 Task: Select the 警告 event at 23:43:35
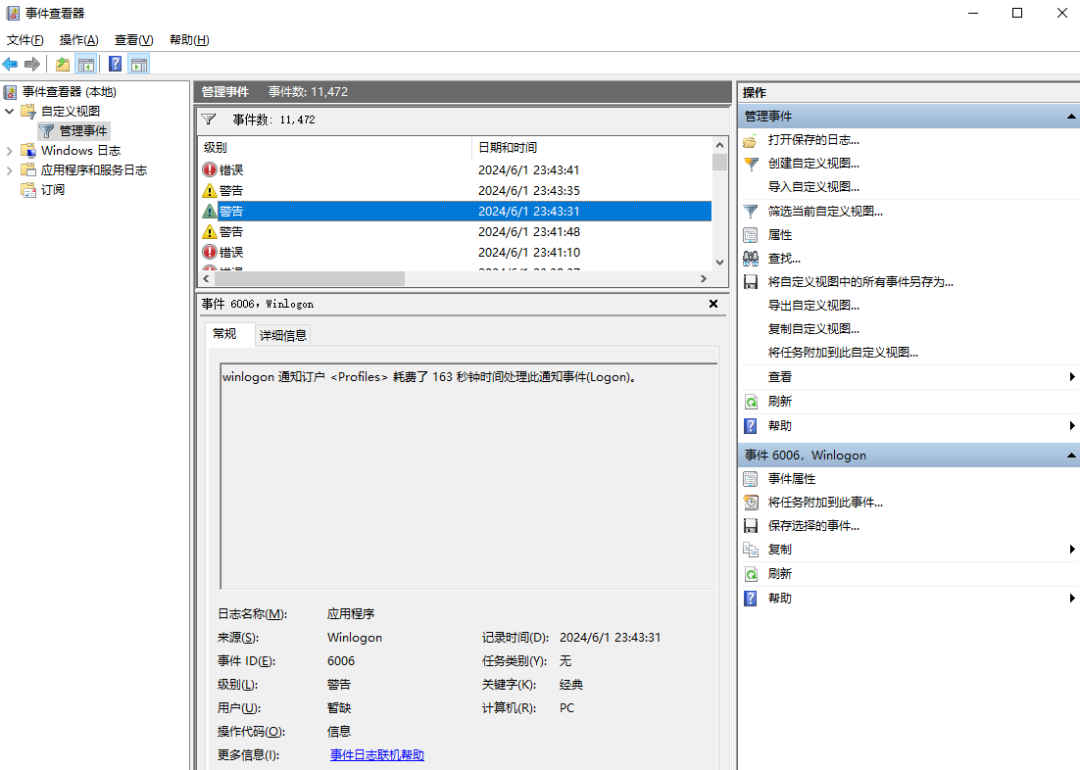point(456,190)
